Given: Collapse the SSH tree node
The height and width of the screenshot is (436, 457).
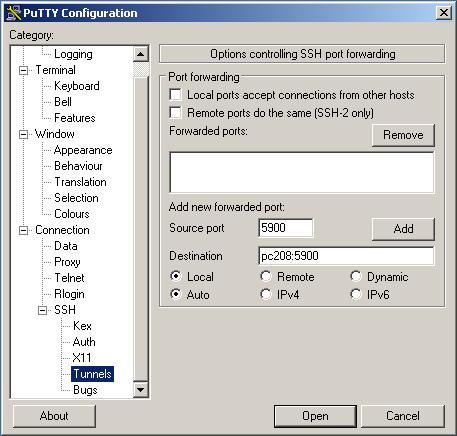Looking at the screenshot, I should (x=42, y=310).
